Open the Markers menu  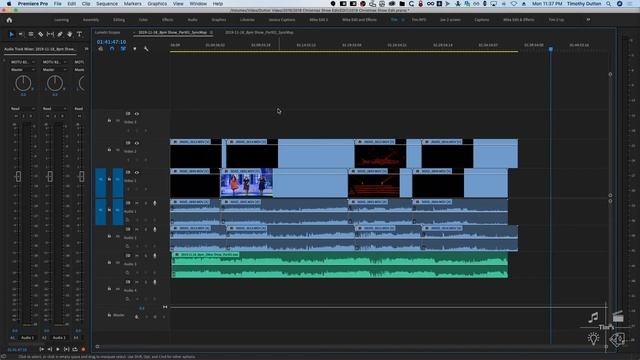[133, 4]
